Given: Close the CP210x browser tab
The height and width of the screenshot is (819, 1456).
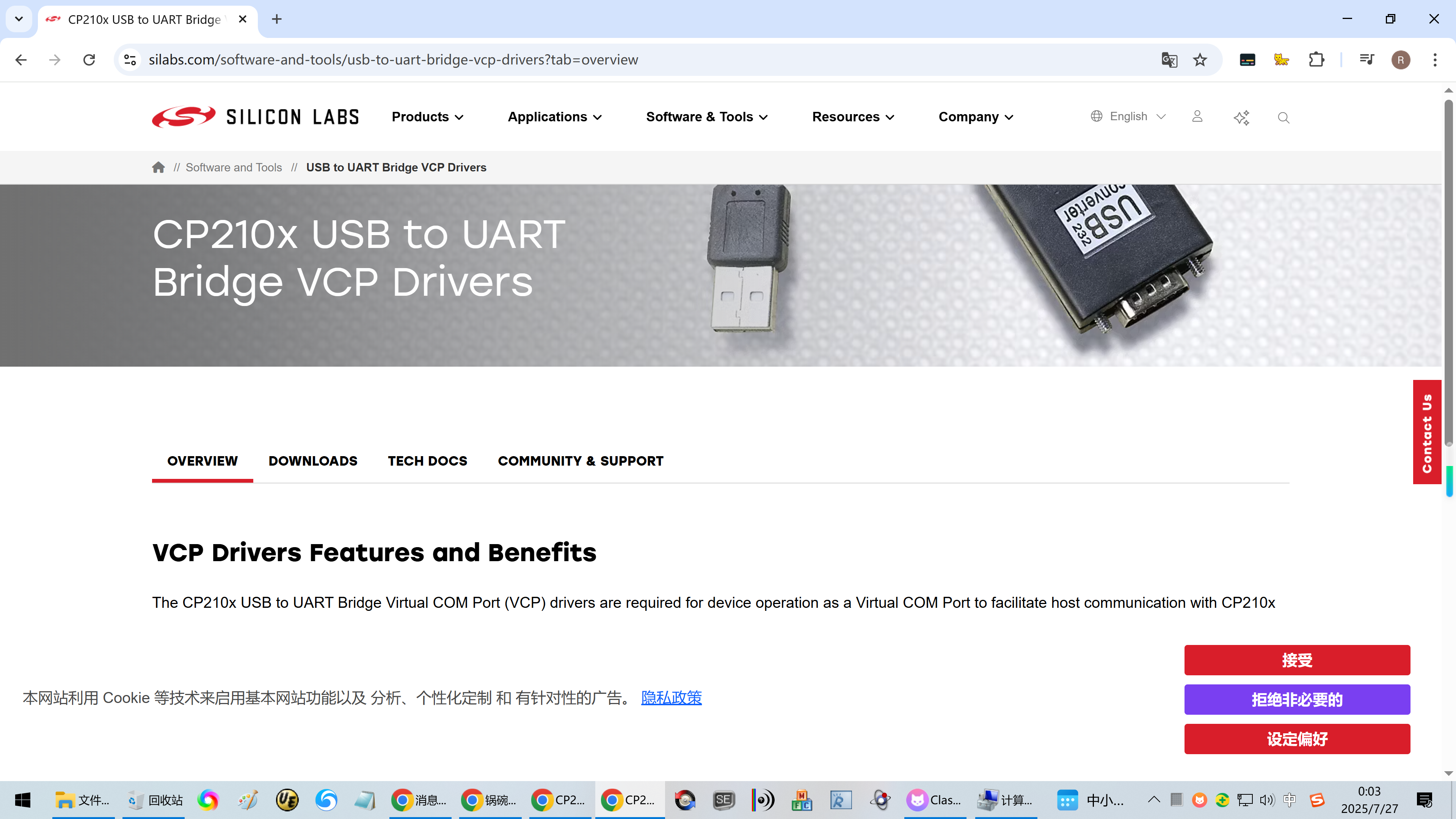Looking at the screenshot, I should (243, 19).
